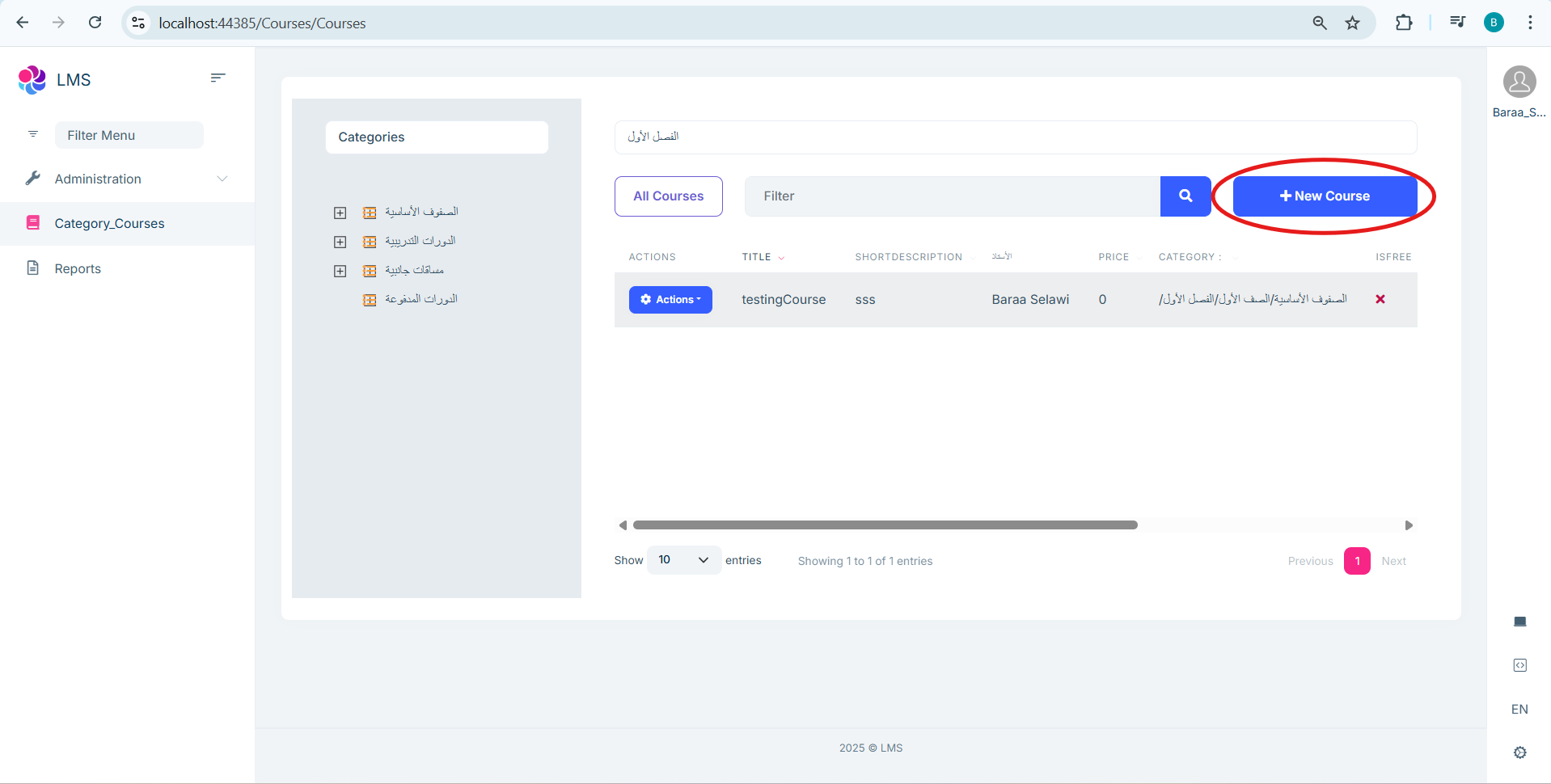Click the folder icon of الدورات التدريبية
Screen dimensions: 1551x784
point(370,242)
